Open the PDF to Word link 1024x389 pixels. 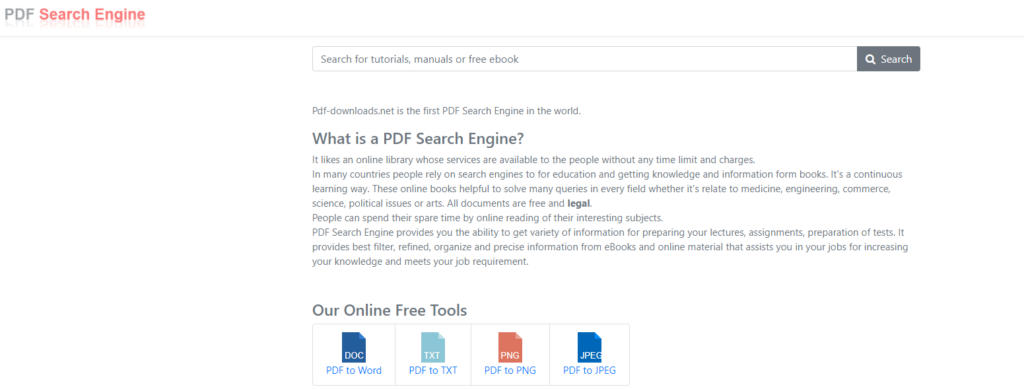[x=354, y=371]
